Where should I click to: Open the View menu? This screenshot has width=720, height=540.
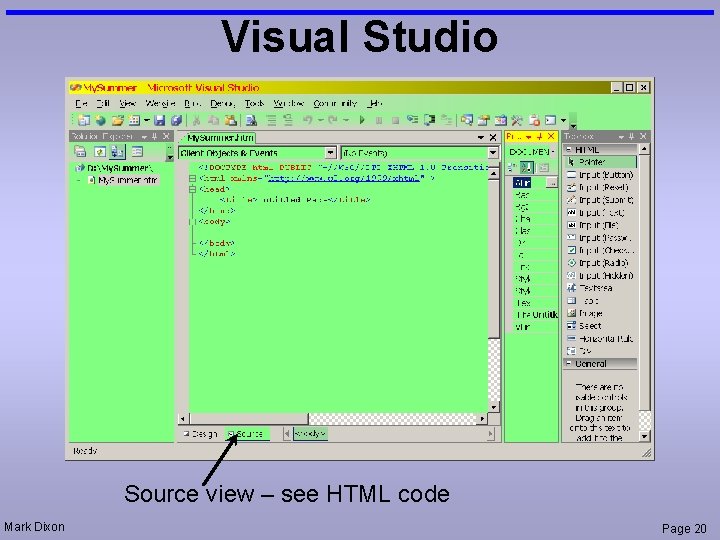(128, 103)
